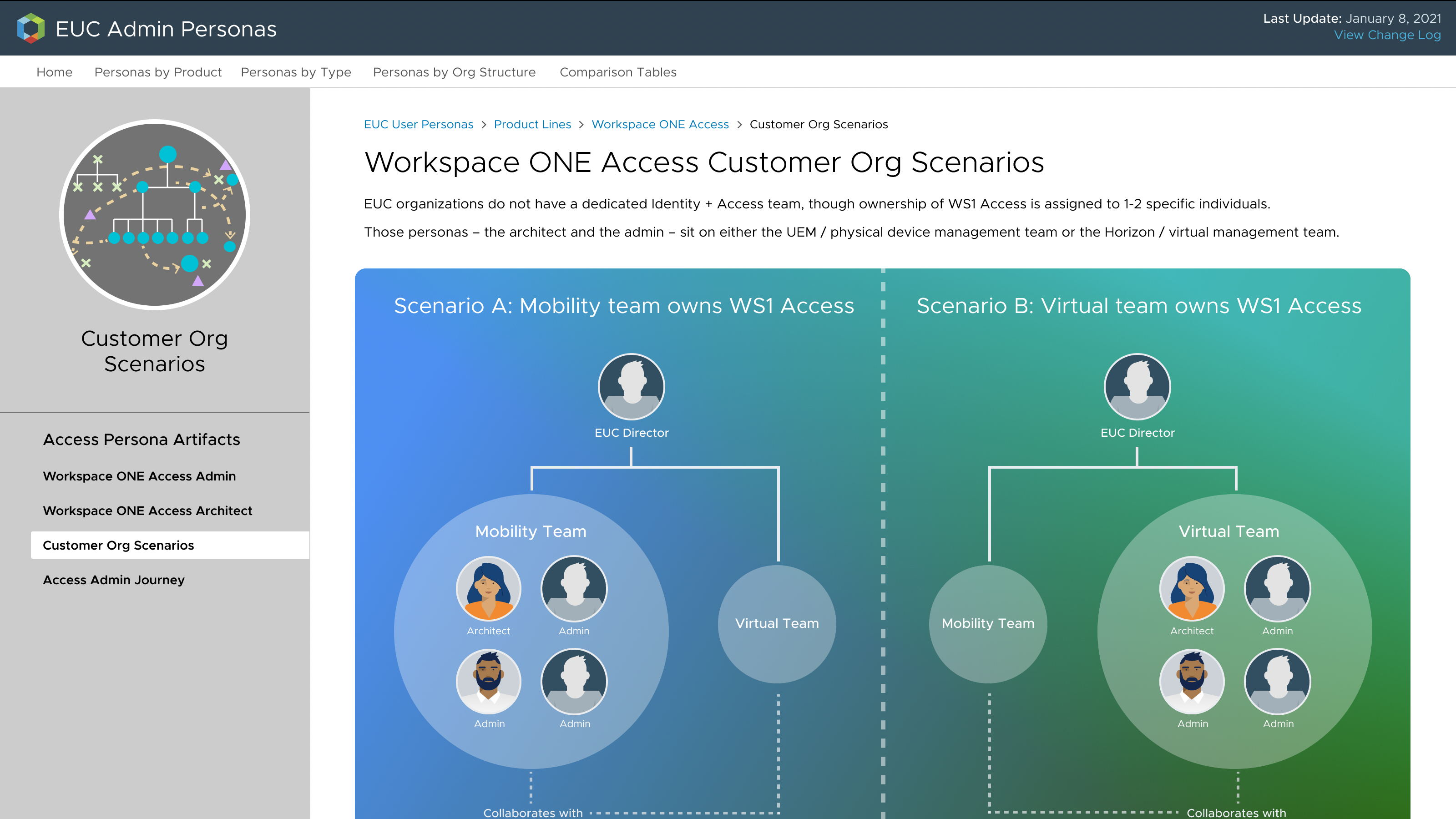Click the Scenario B EUC Director avatar
Image resolution: width=1456 pixels, height=819 pixels.
[x=1137, y=387]
